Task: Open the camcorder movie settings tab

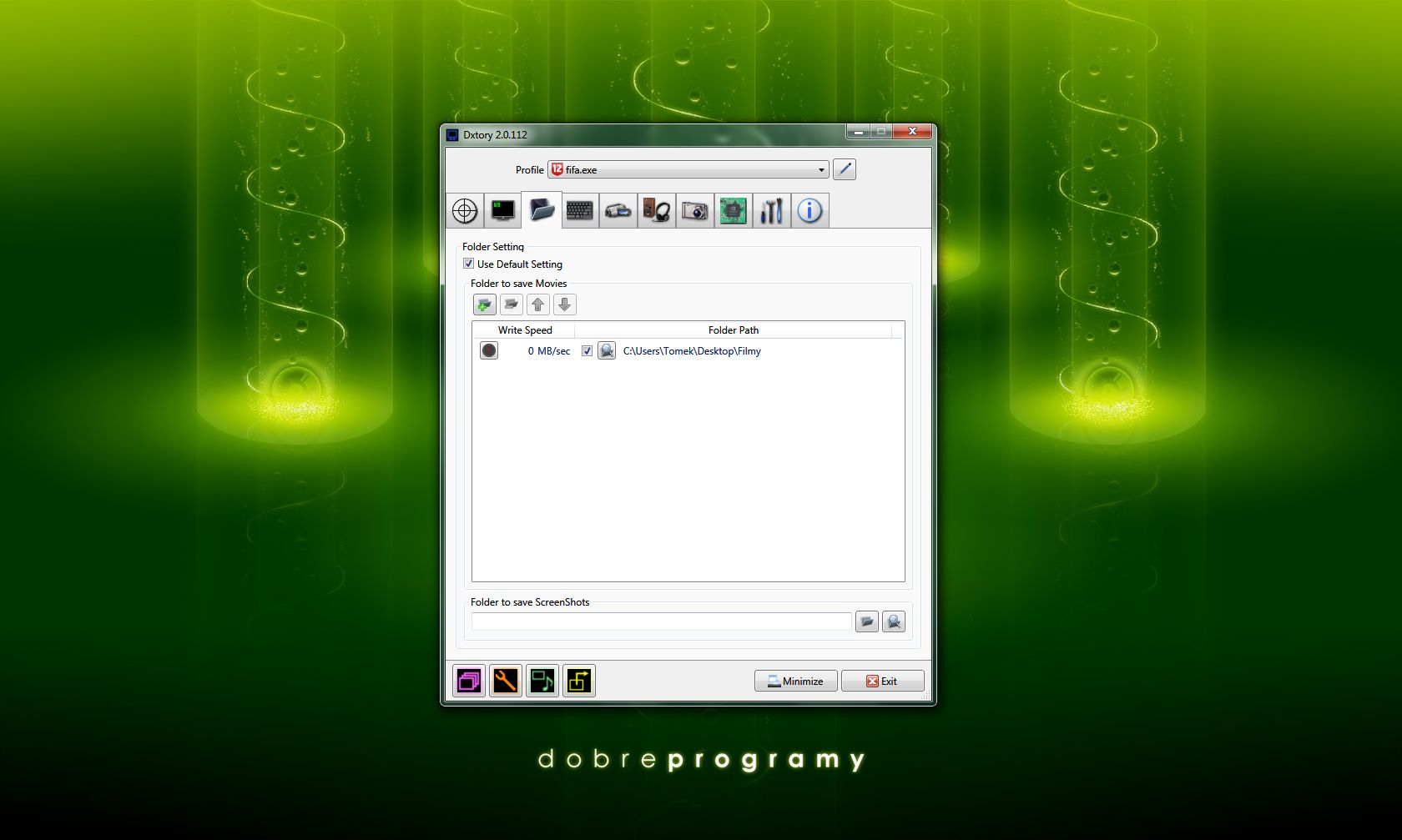Action: [618, 210]
